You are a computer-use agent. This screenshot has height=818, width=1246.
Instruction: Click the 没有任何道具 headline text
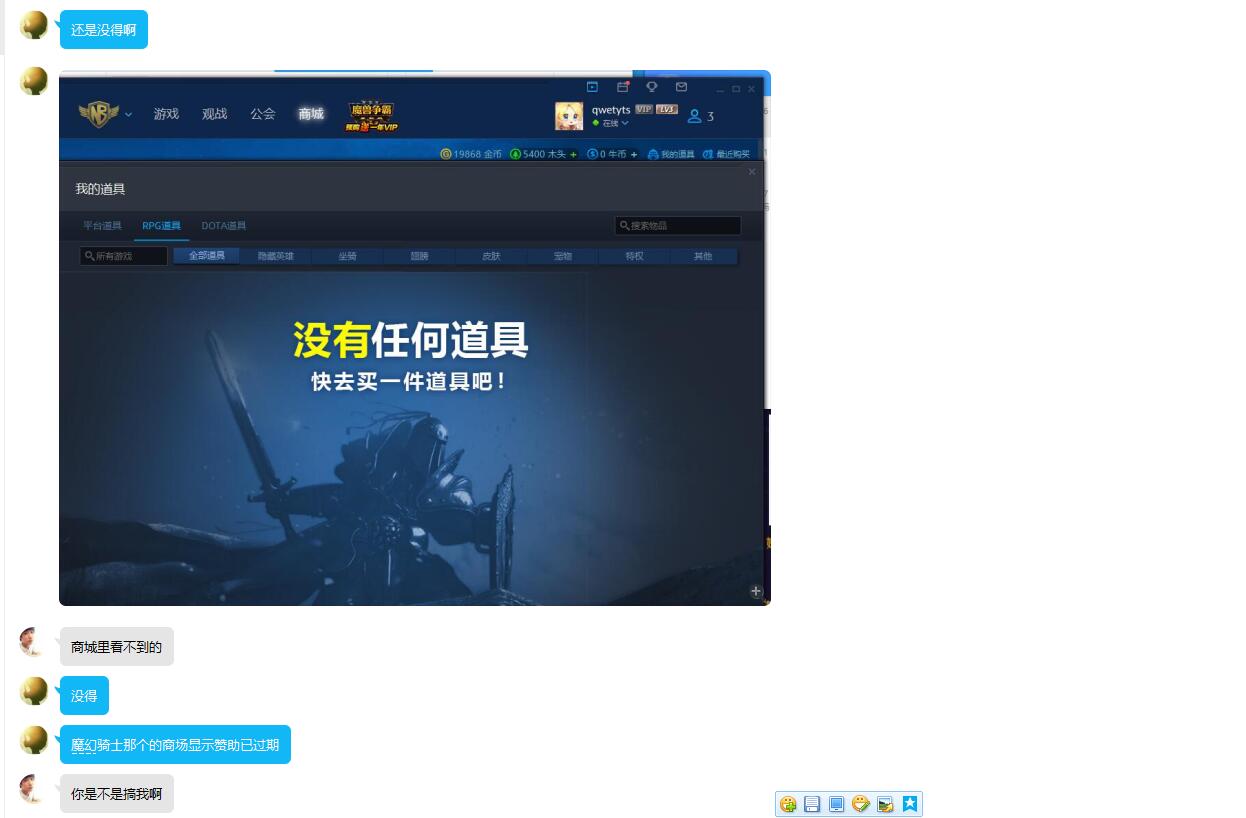click(x=410, y=340)
